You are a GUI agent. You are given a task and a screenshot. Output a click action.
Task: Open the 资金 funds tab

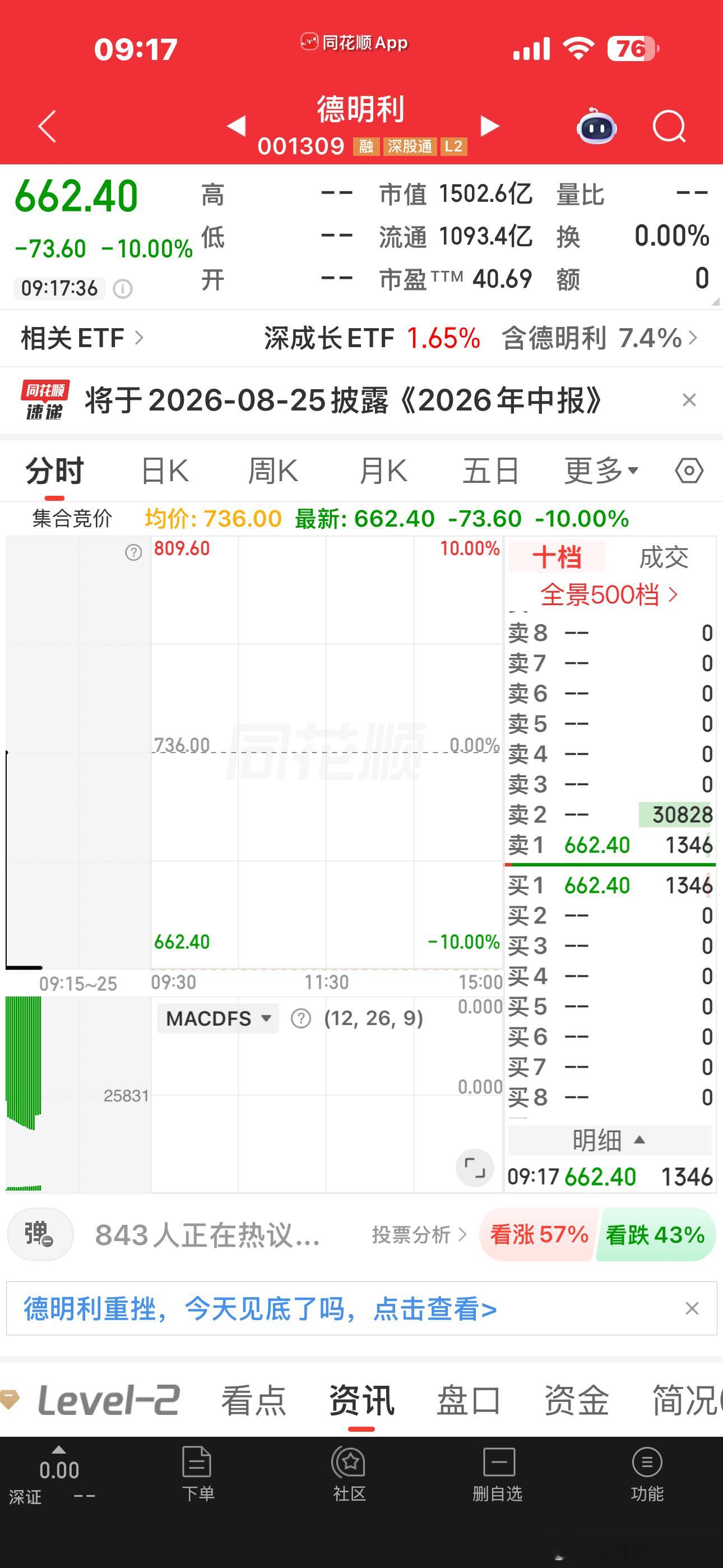576,1400
